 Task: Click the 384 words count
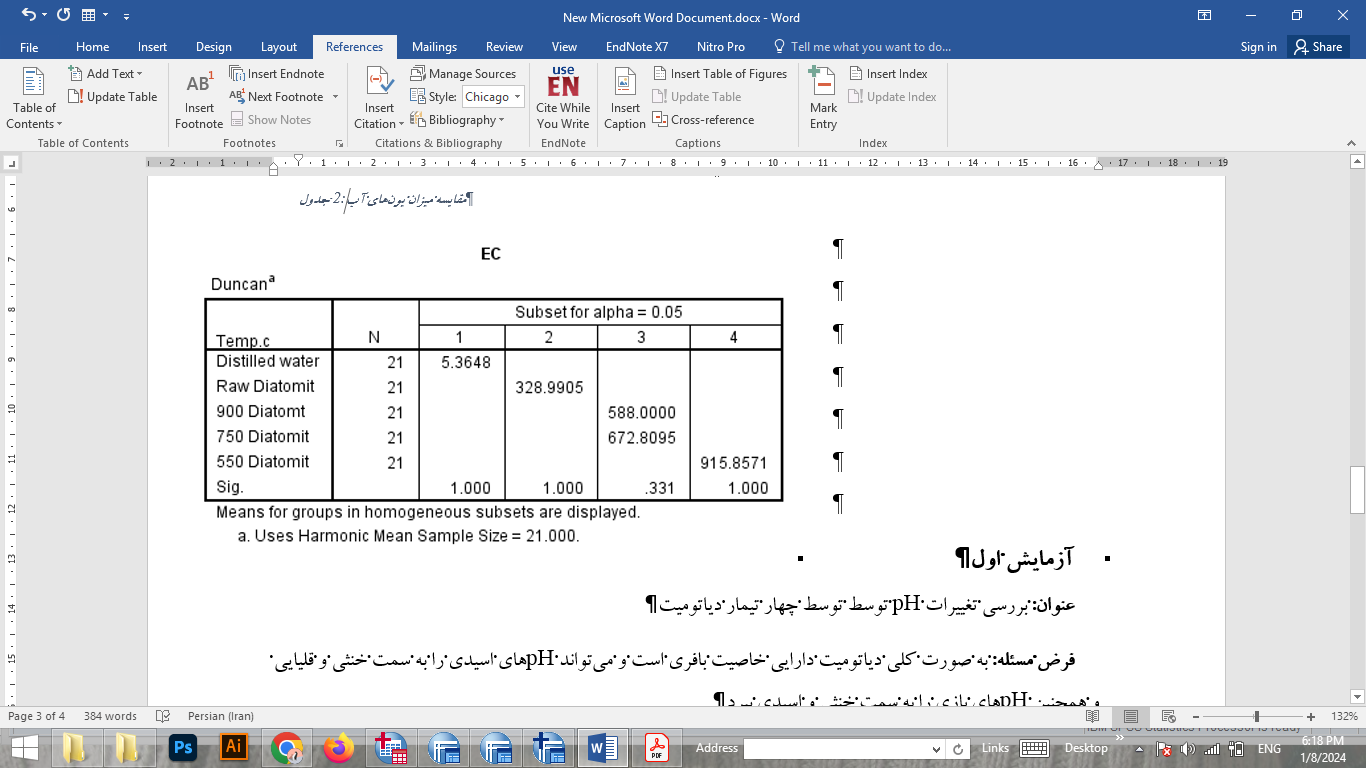click(x=110, y=716)
